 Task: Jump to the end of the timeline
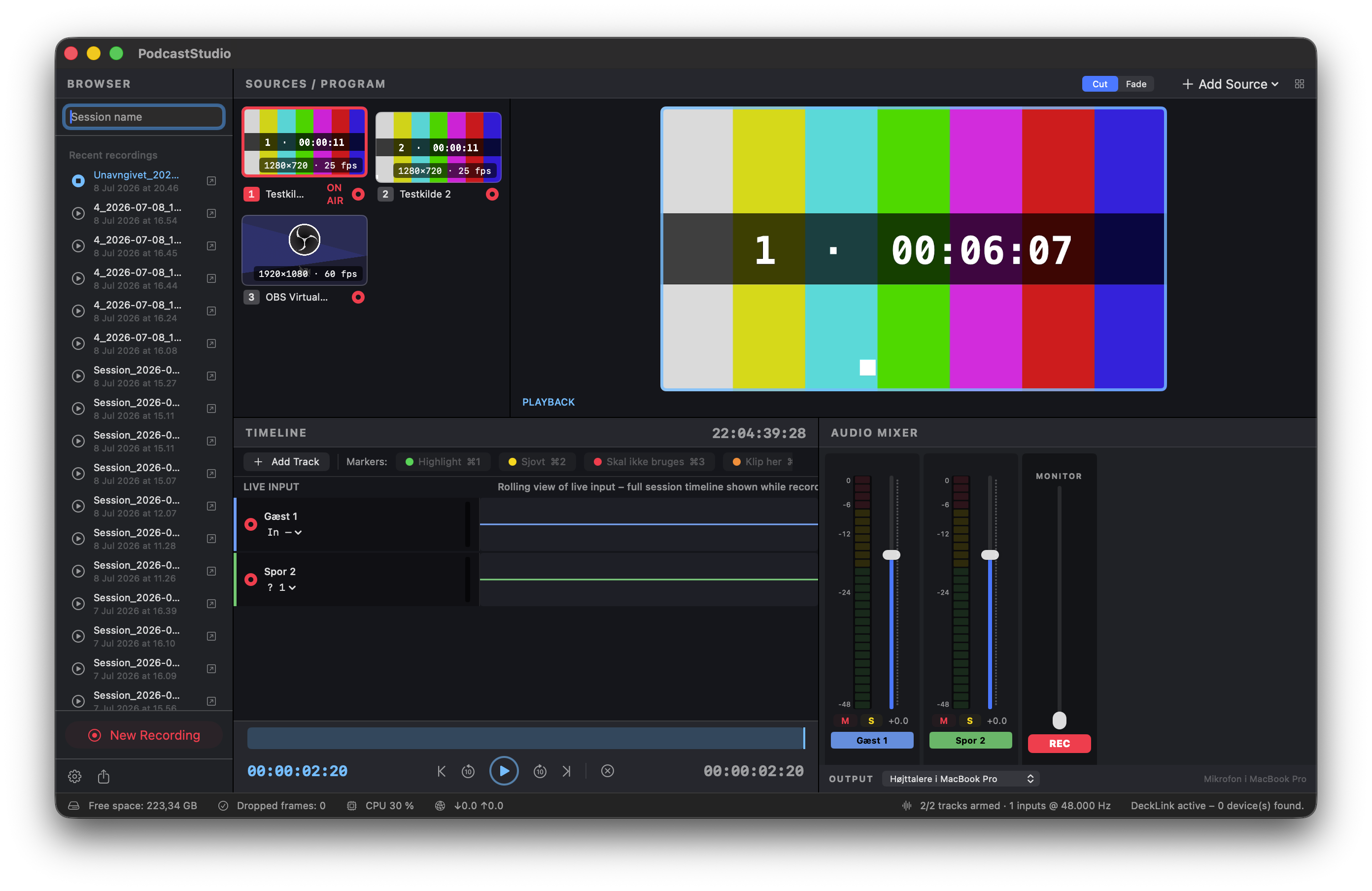click(567, 771)
